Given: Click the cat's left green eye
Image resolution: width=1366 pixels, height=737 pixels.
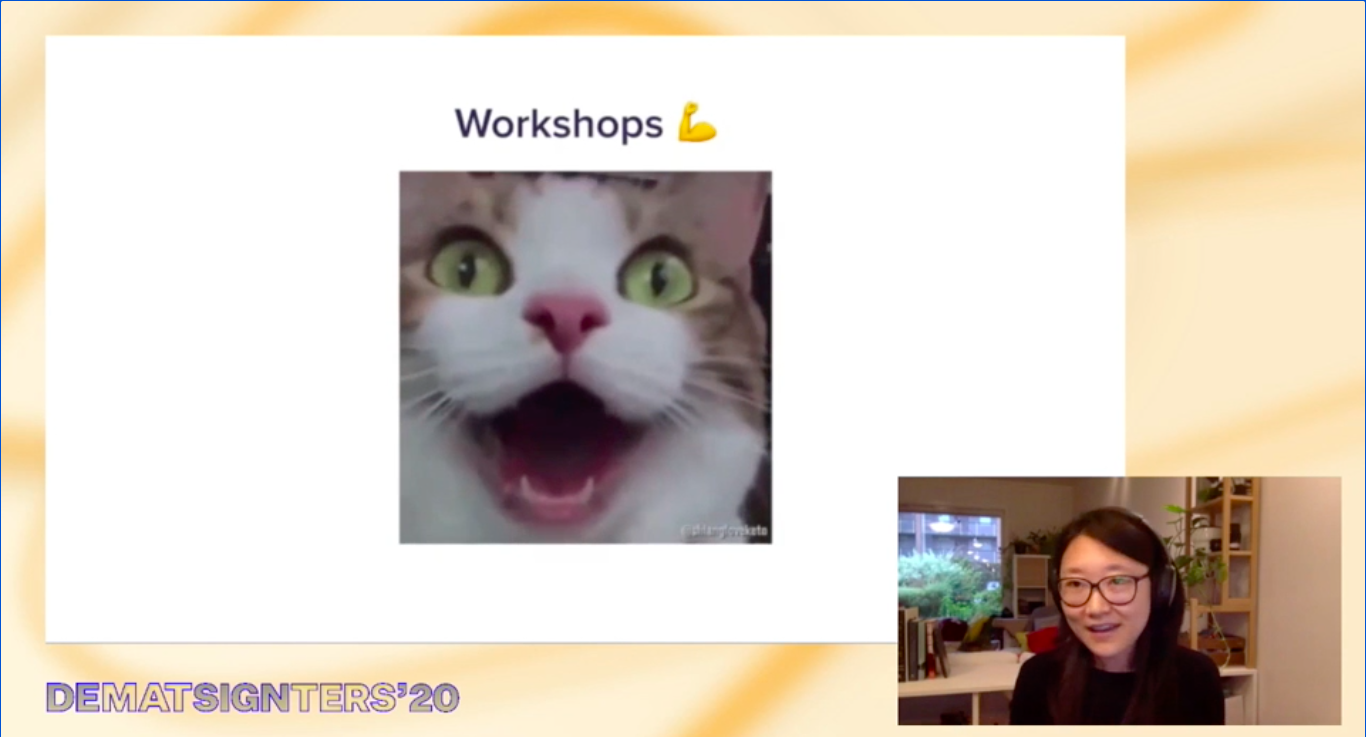Looking at the screenshot, I should click(469, 266).
